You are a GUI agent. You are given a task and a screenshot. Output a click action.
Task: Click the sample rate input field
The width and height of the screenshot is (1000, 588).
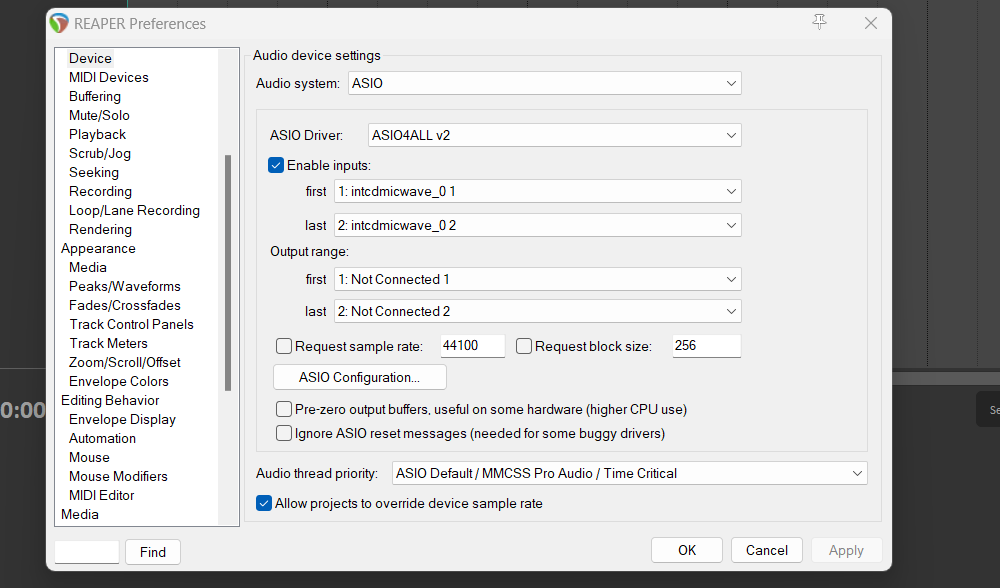click(x=472, y=347)
